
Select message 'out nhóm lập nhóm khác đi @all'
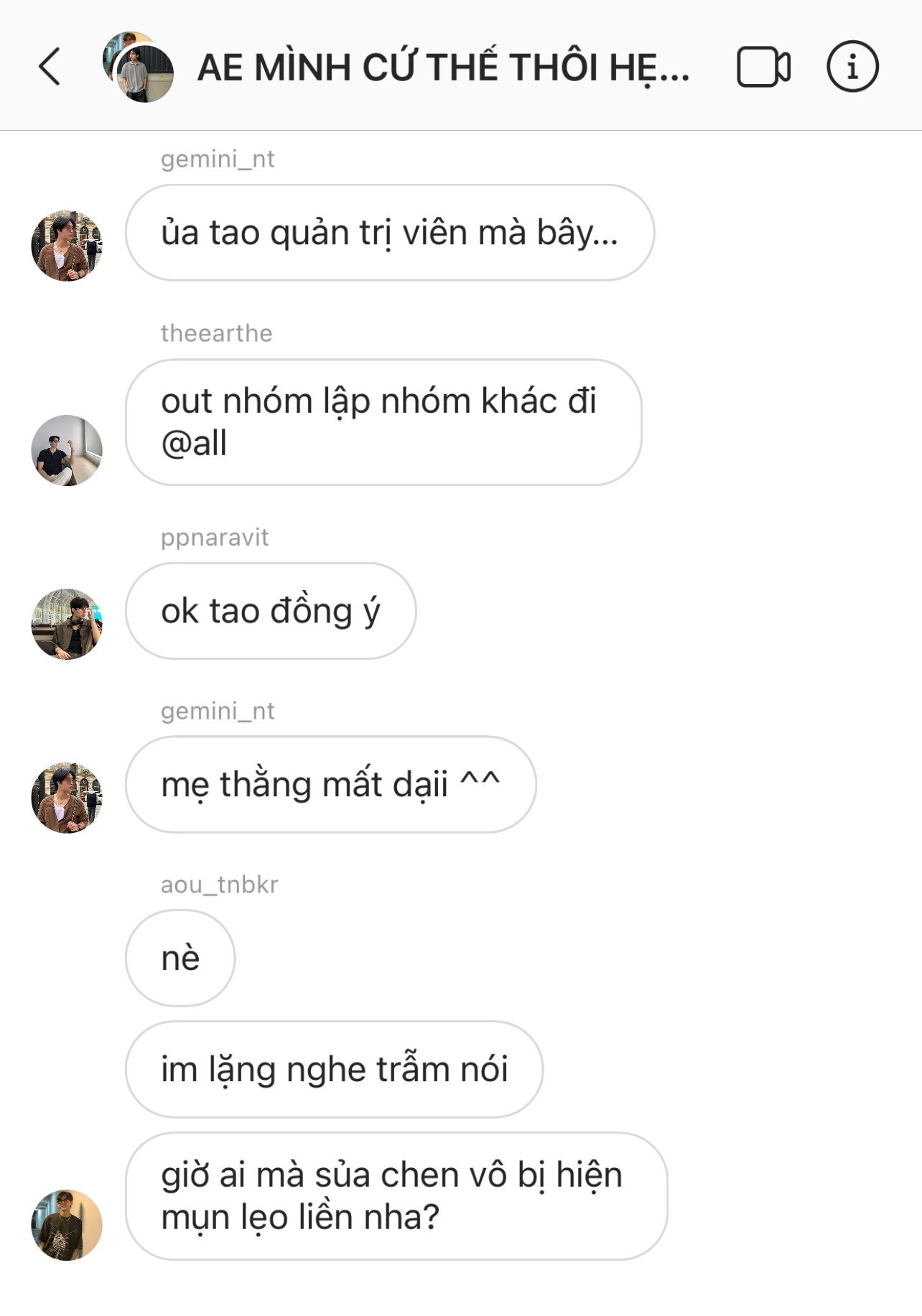(x=383, y=422)
